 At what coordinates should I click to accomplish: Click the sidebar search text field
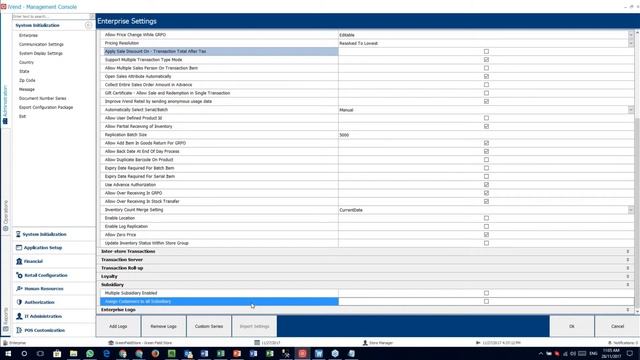[51, 16]
